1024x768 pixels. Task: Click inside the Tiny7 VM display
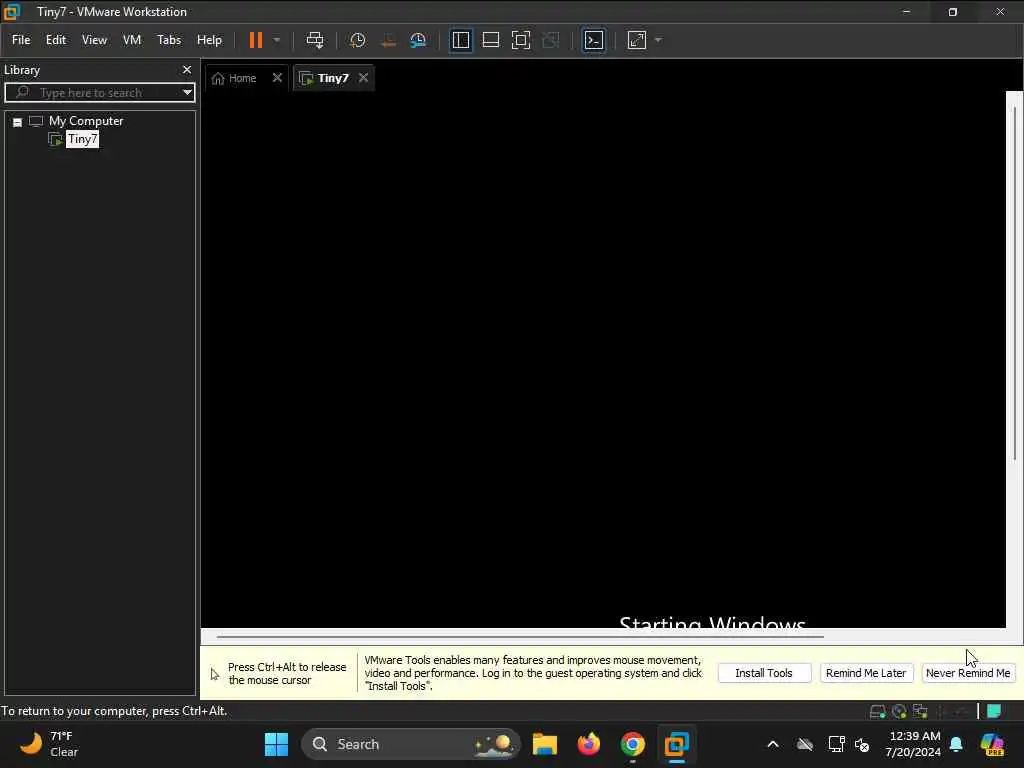click(x=603, y=359)
